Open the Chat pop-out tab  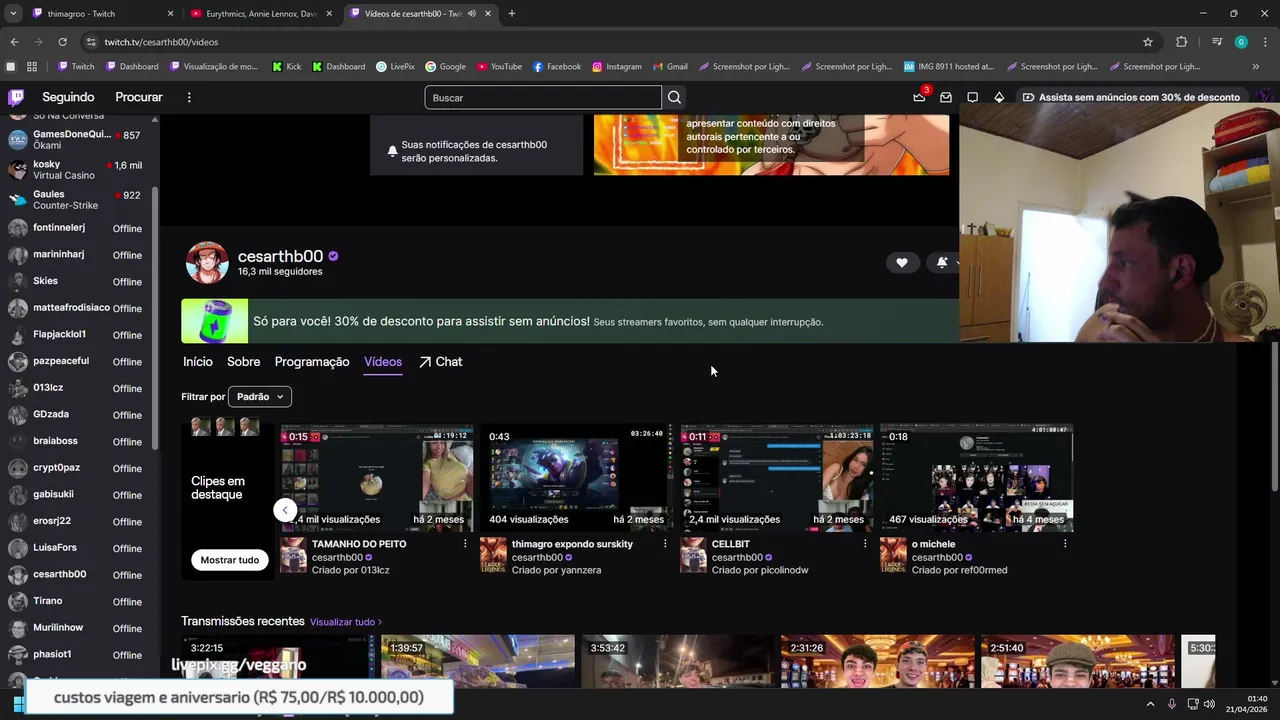[x=440, y=362]
